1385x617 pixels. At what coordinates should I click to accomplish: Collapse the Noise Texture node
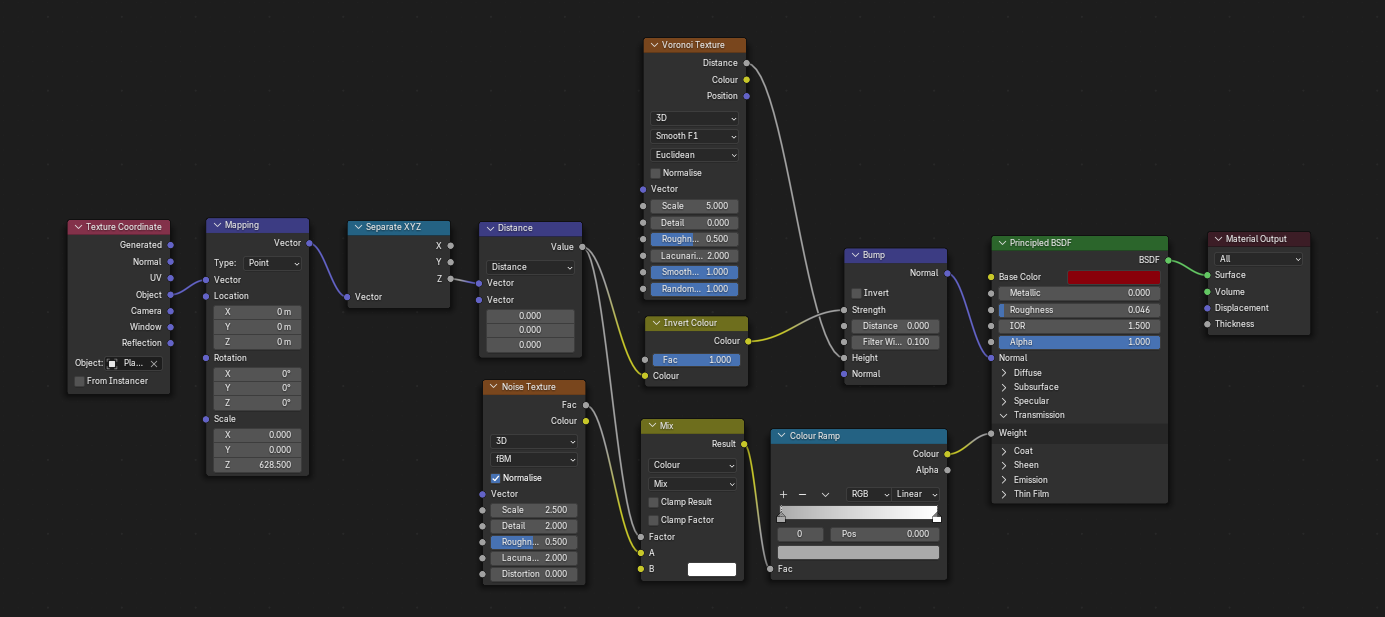point(492,387)
